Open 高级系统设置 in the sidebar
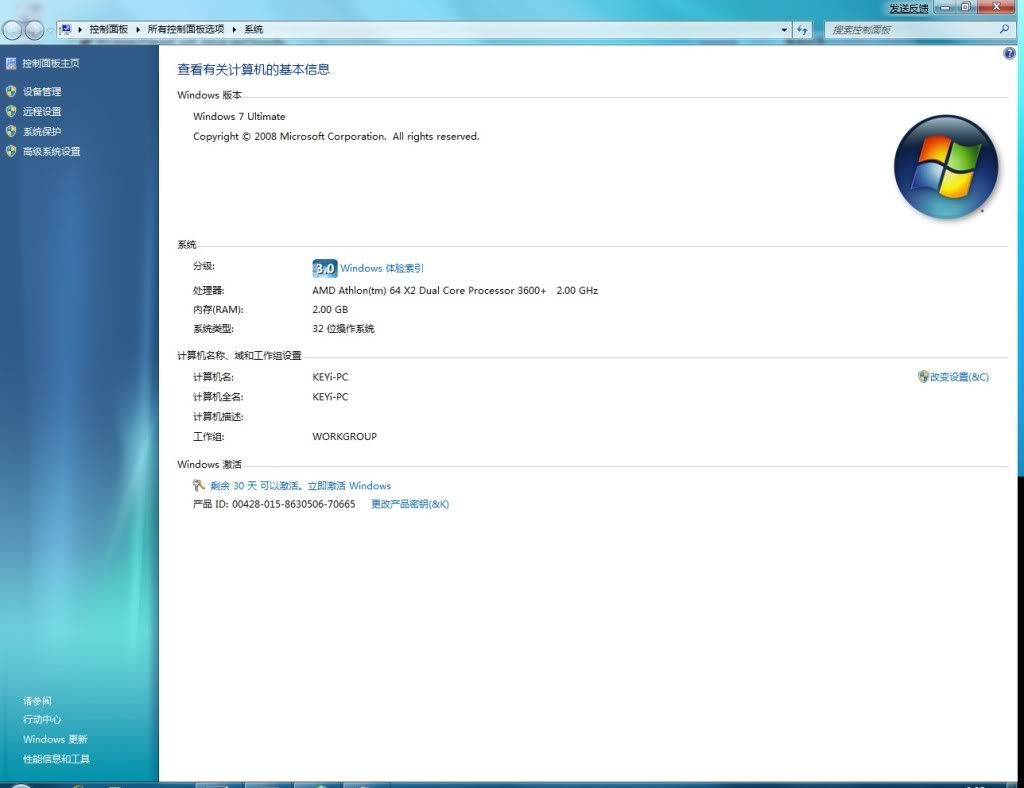 point(52,151)
